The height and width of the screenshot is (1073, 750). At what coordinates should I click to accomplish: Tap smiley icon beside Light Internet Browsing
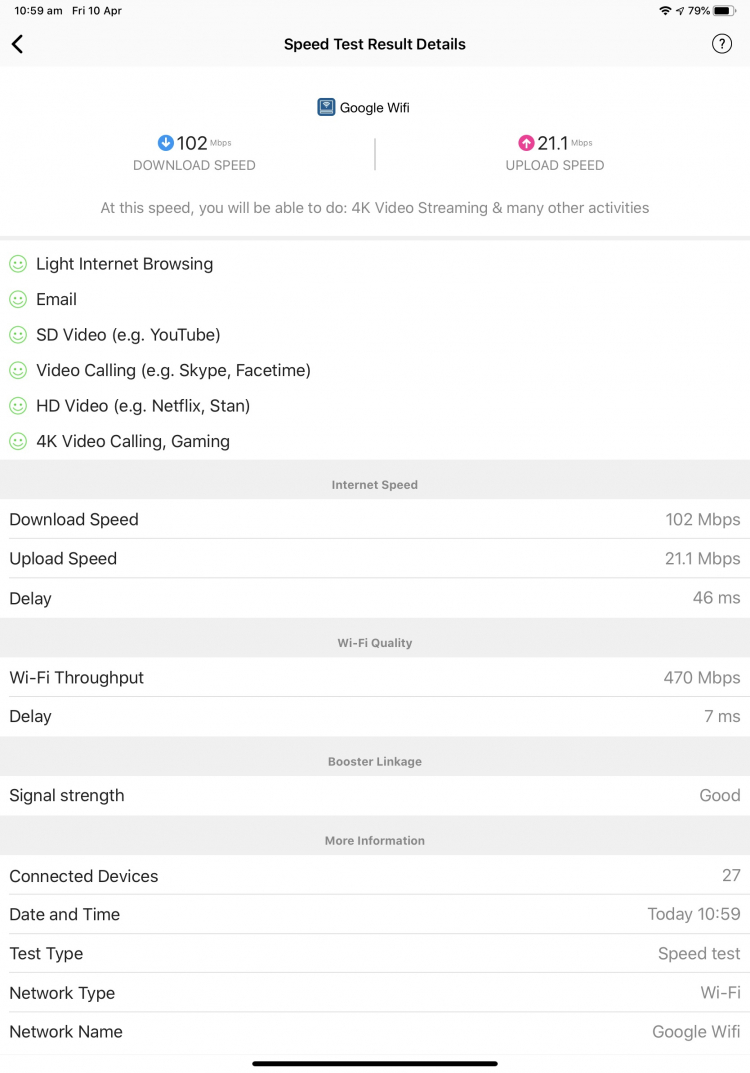tap(18, 264)
